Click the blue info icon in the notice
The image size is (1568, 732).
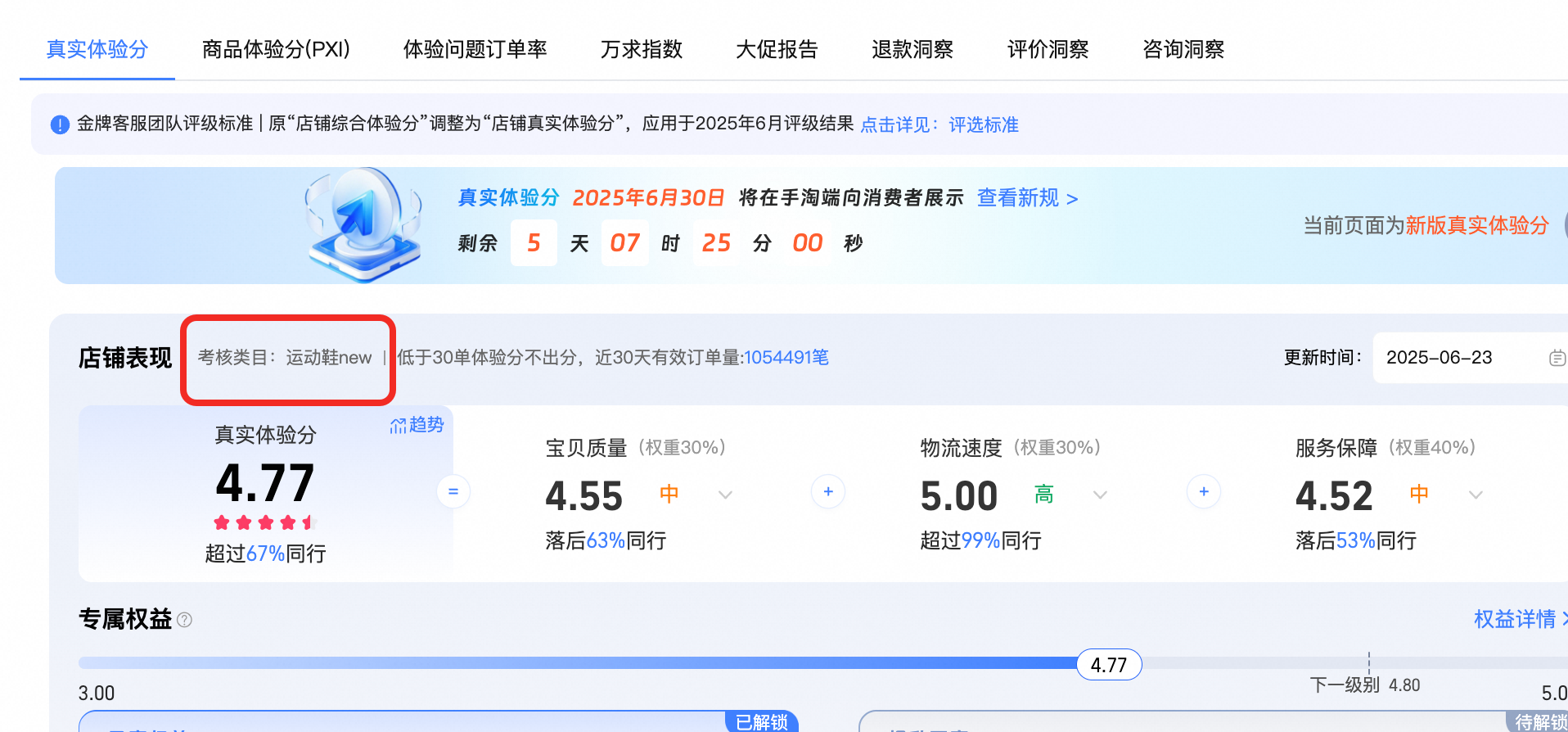pos(60,124)
